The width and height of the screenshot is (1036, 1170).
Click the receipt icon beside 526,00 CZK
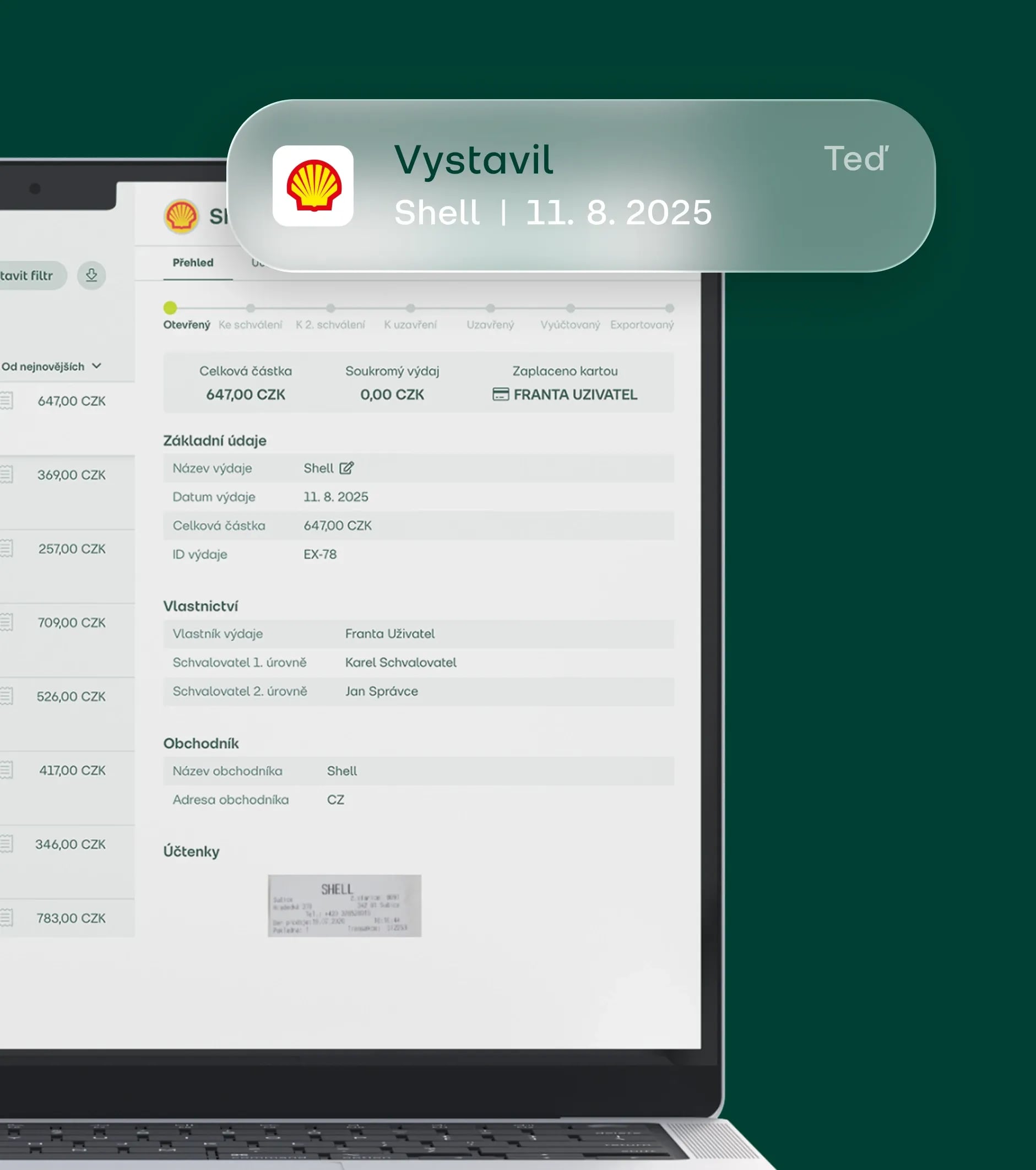pyautogui.click(x=7, y=697)
